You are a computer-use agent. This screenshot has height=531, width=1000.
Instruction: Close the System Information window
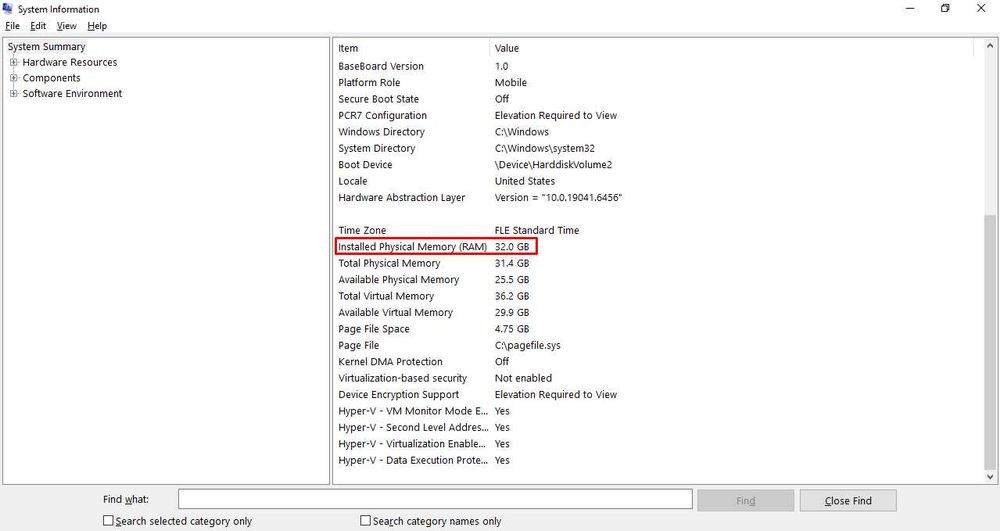point(981,8)
